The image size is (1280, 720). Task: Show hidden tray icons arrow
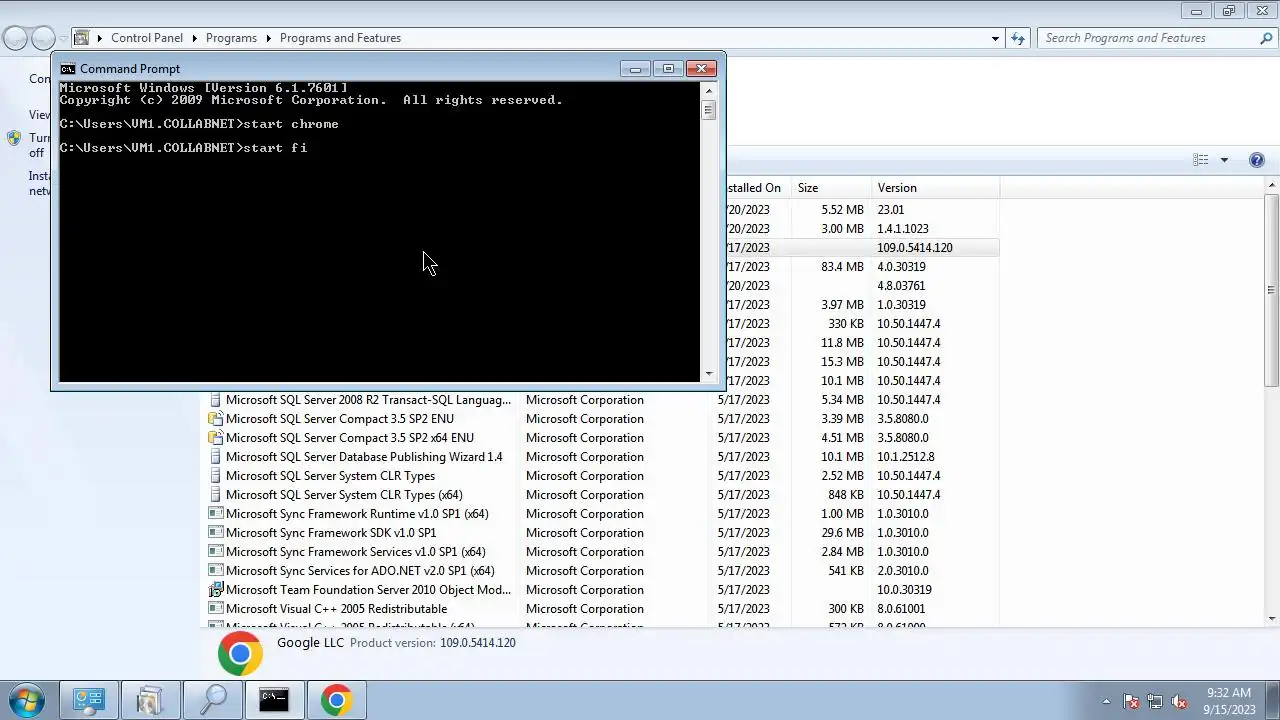[1106, 702]
